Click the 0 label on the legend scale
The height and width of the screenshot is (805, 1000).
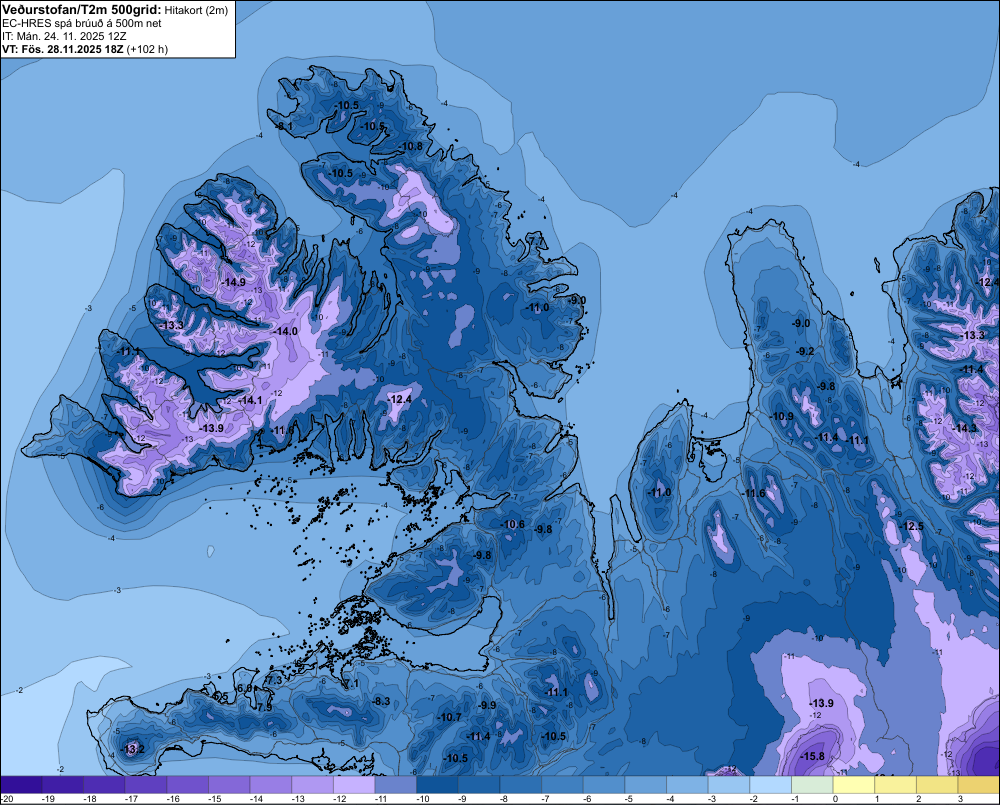(x=835, y=799)
